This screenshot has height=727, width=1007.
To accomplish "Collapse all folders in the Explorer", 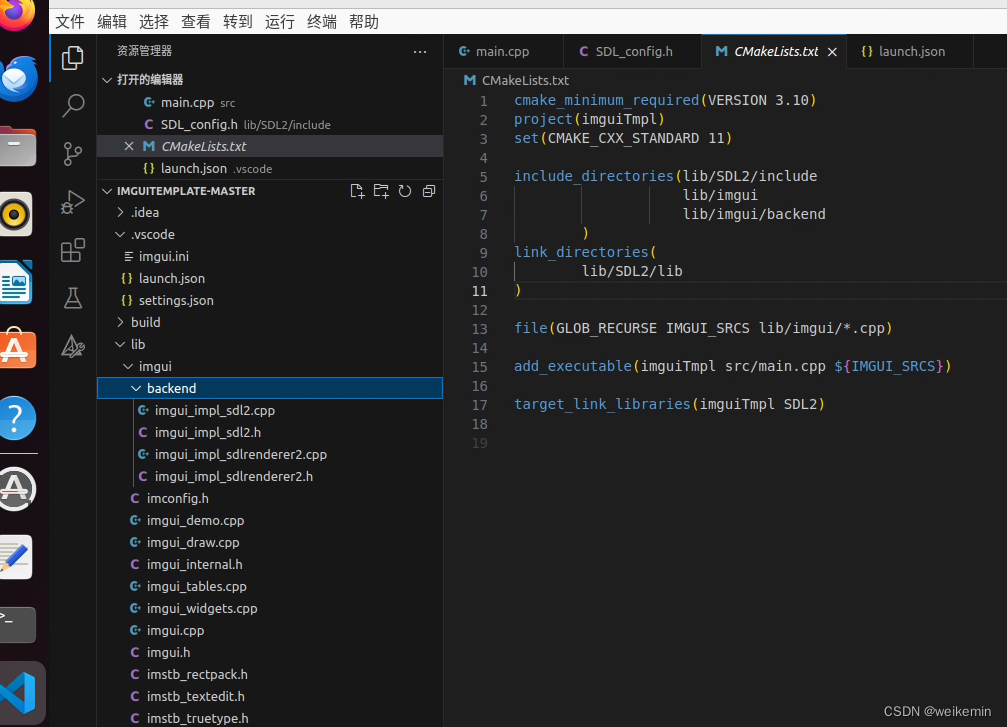I will click(428, 190).
